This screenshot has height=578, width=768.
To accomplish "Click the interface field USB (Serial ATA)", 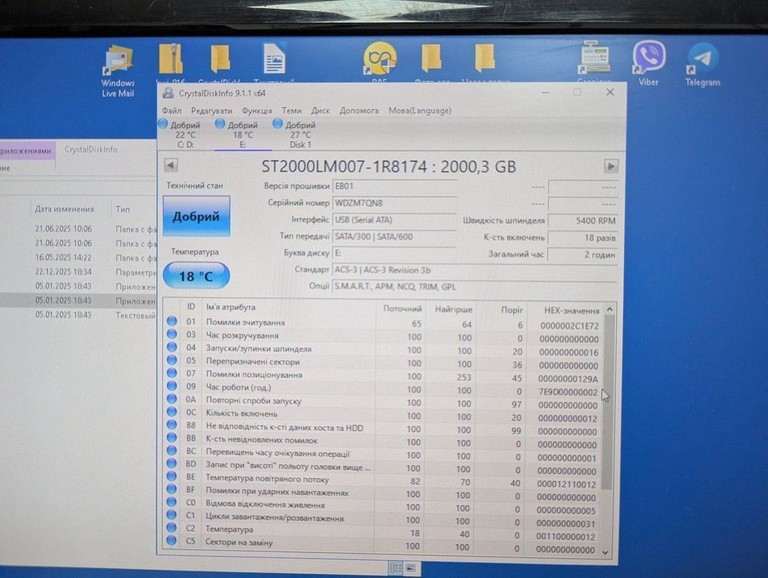I will click(x=395, y=220).
